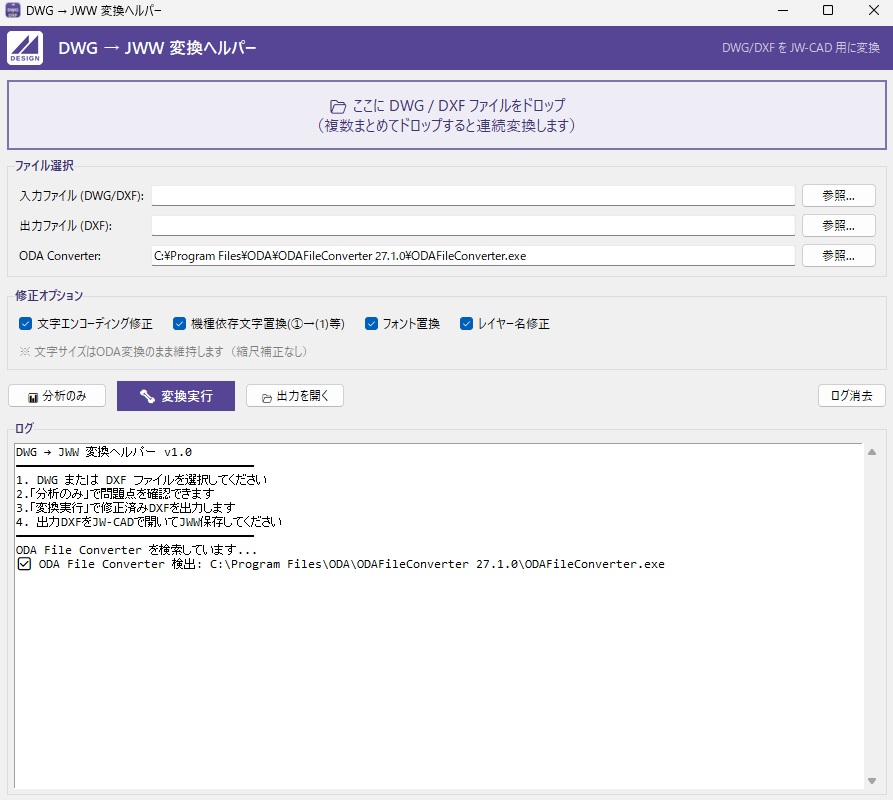This screenshot has height=800, width=893.
Task: Browse for the ODA Converter executable
Action: point(838,256)
